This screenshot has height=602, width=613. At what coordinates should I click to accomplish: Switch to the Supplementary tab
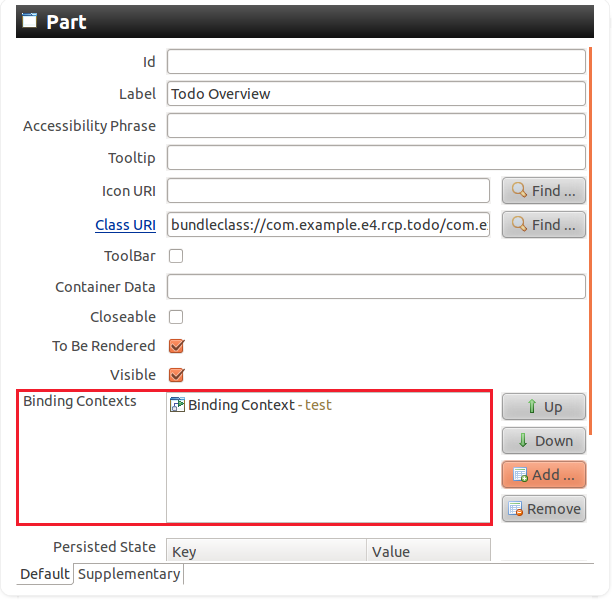[x=129, y=574]
